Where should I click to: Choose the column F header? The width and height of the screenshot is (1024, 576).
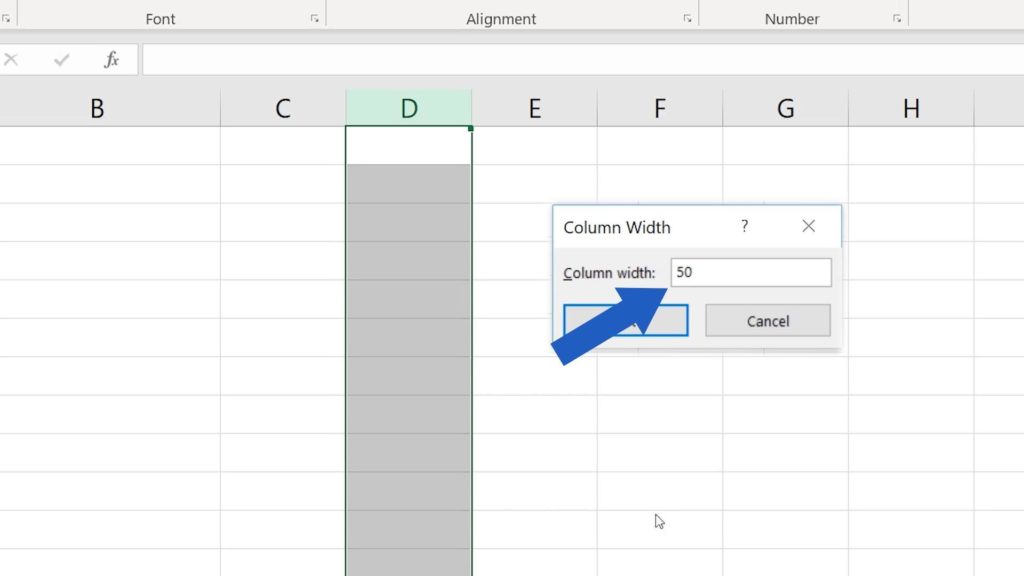660,109
